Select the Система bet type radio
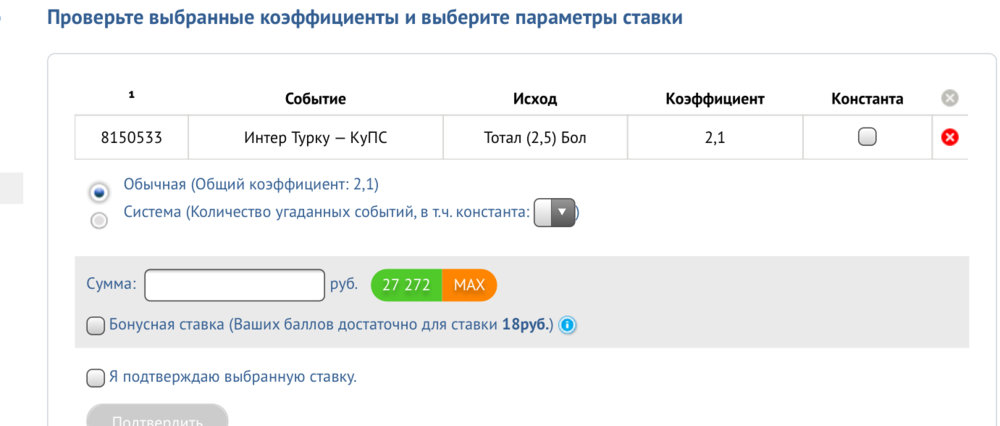Screen dimensions: 1000x426 [x=99, y=221]
